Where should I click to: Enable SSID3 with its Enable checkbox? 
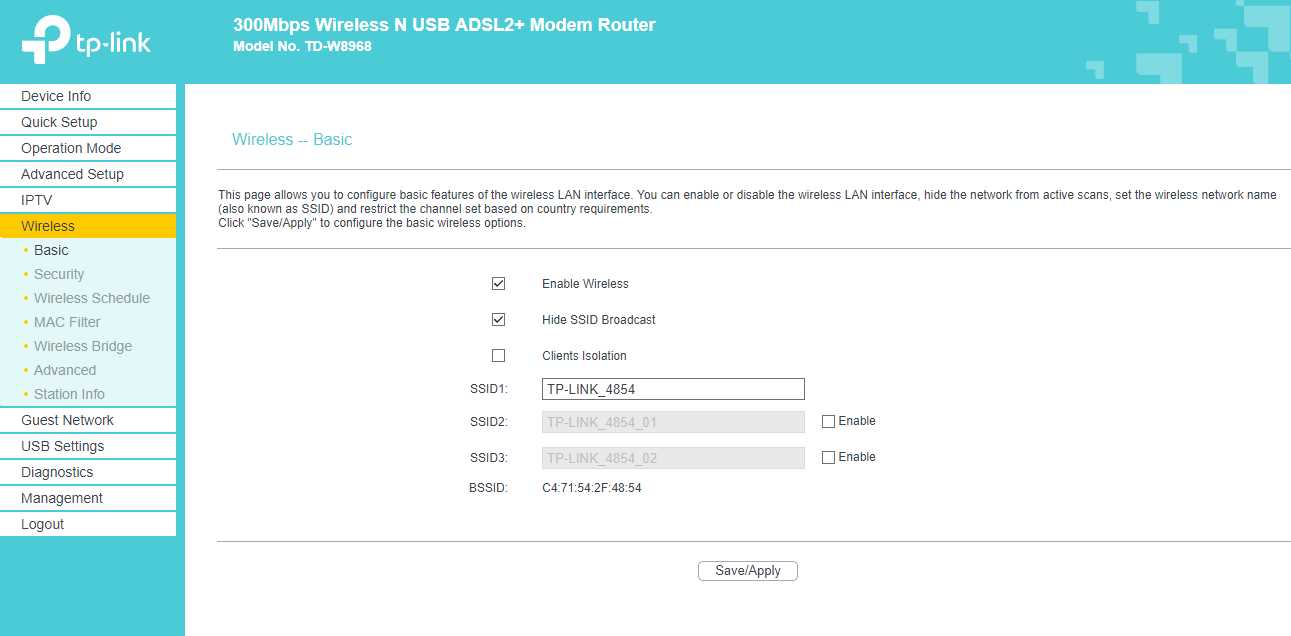click(828, 458)
